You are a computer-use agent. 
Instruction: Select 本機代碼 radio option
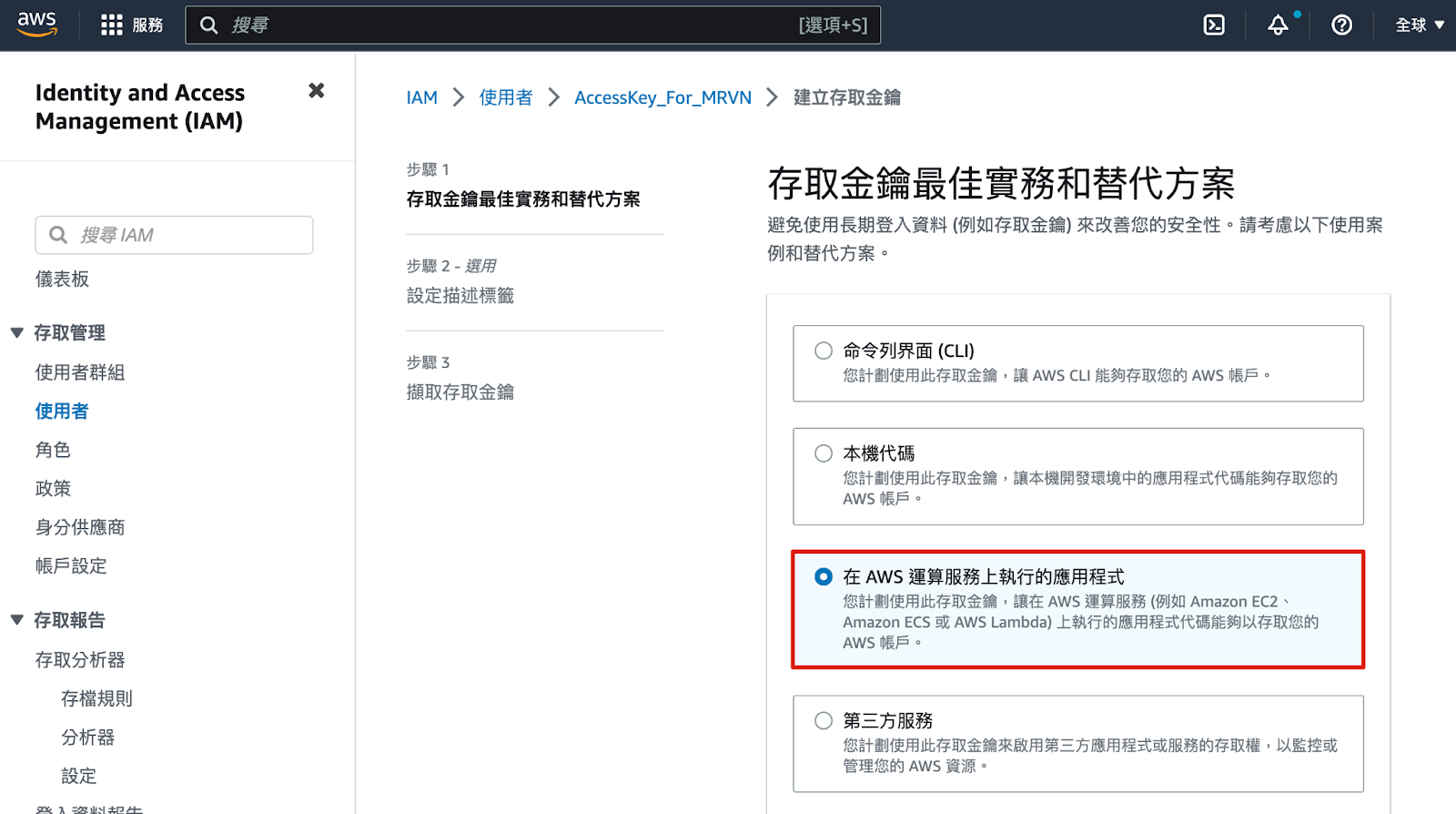pos(824,453)
